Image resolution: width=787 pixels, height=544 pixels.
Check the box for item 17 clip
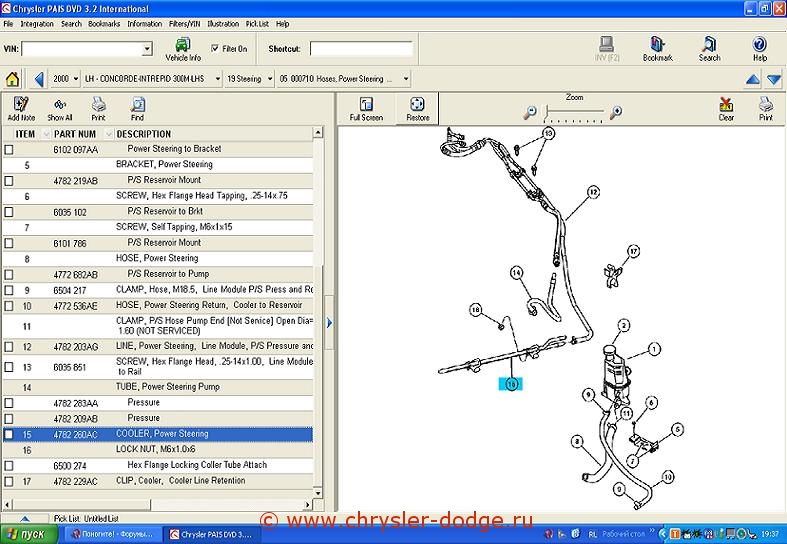pyautogui.click(x=9, y=481)
